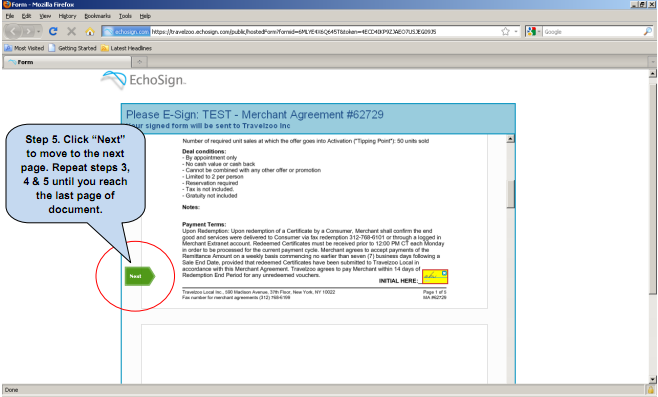This screenshot has height=397, width=658.
Task: Open the Tools menu
Action: (125, 16)
